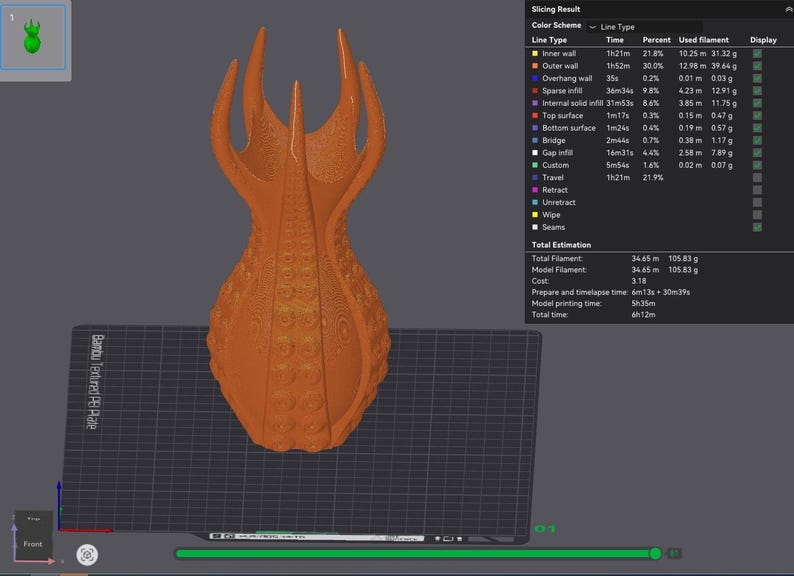Toggle Outer wall display checkbox

point(757,66)
